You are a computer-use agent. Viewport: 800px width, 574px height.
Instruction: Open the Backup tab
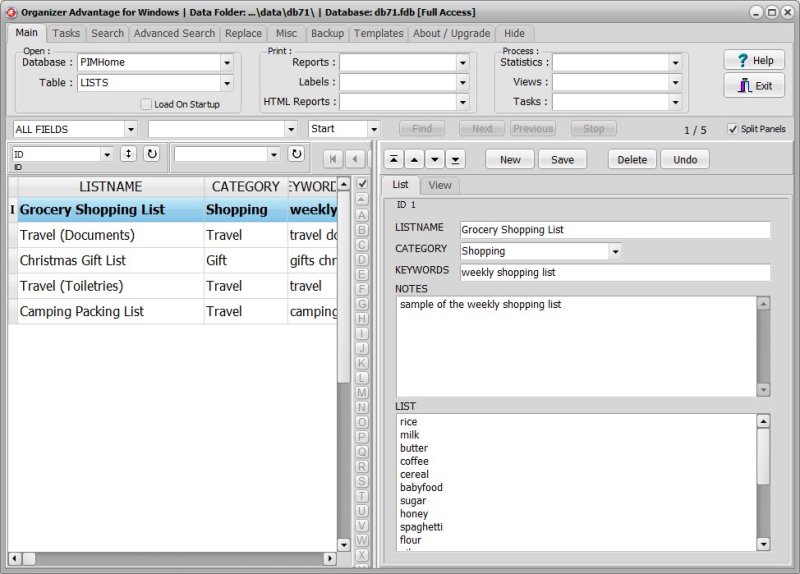pos(327,33)
